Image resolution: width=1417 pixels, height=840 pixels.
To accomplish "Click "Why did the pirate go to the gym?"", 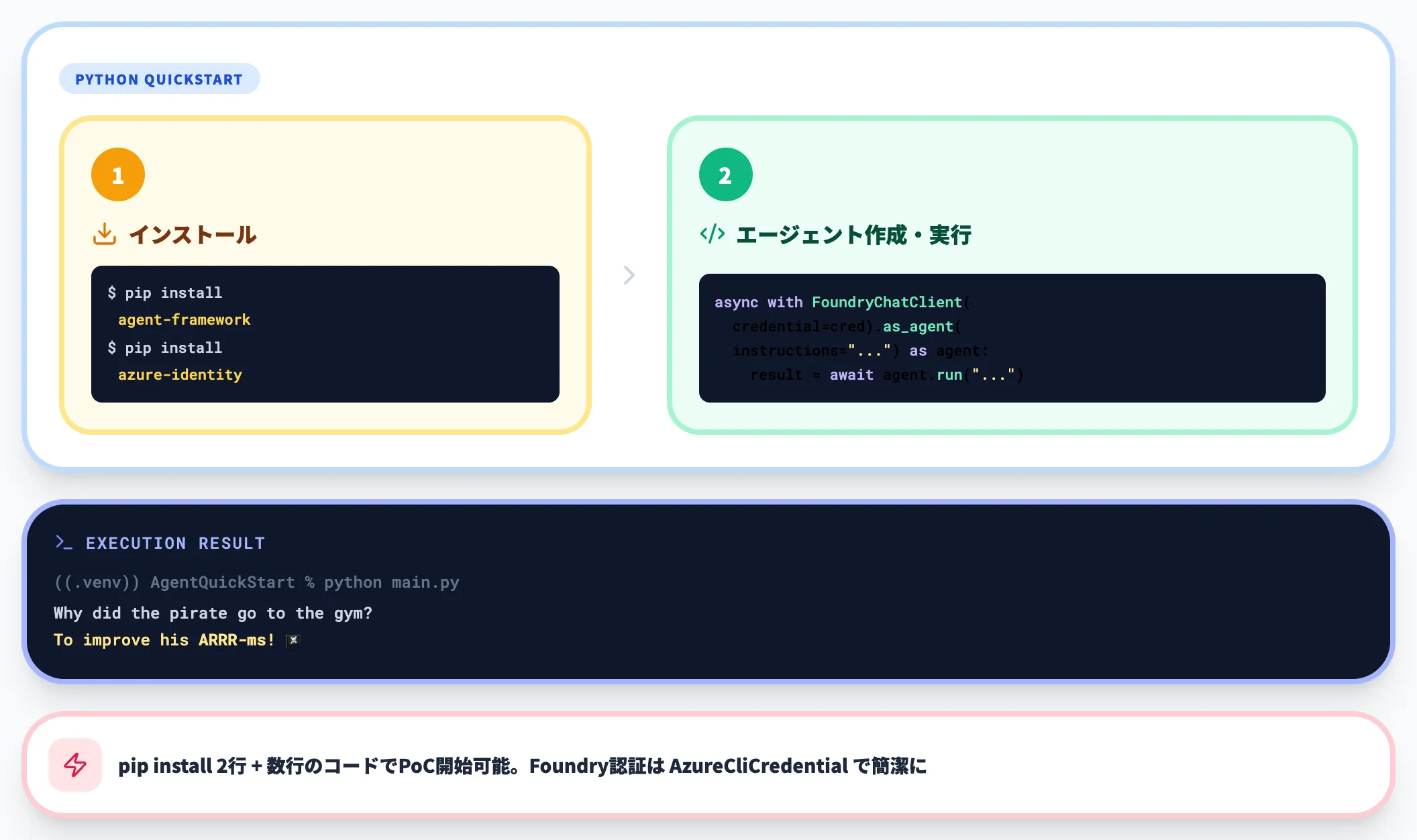I will (x=213, y=613).
